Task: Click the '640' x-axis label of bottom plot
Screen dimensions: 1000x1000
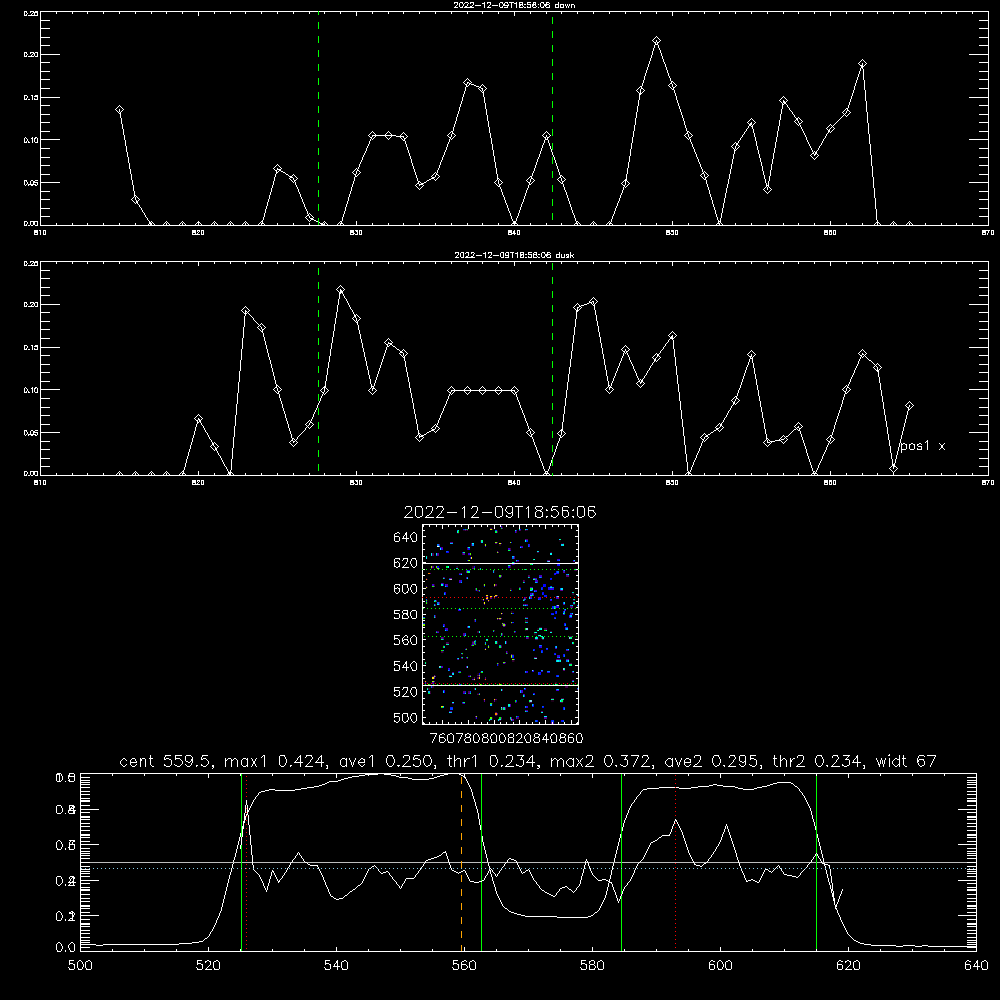Action: [976, 966]
